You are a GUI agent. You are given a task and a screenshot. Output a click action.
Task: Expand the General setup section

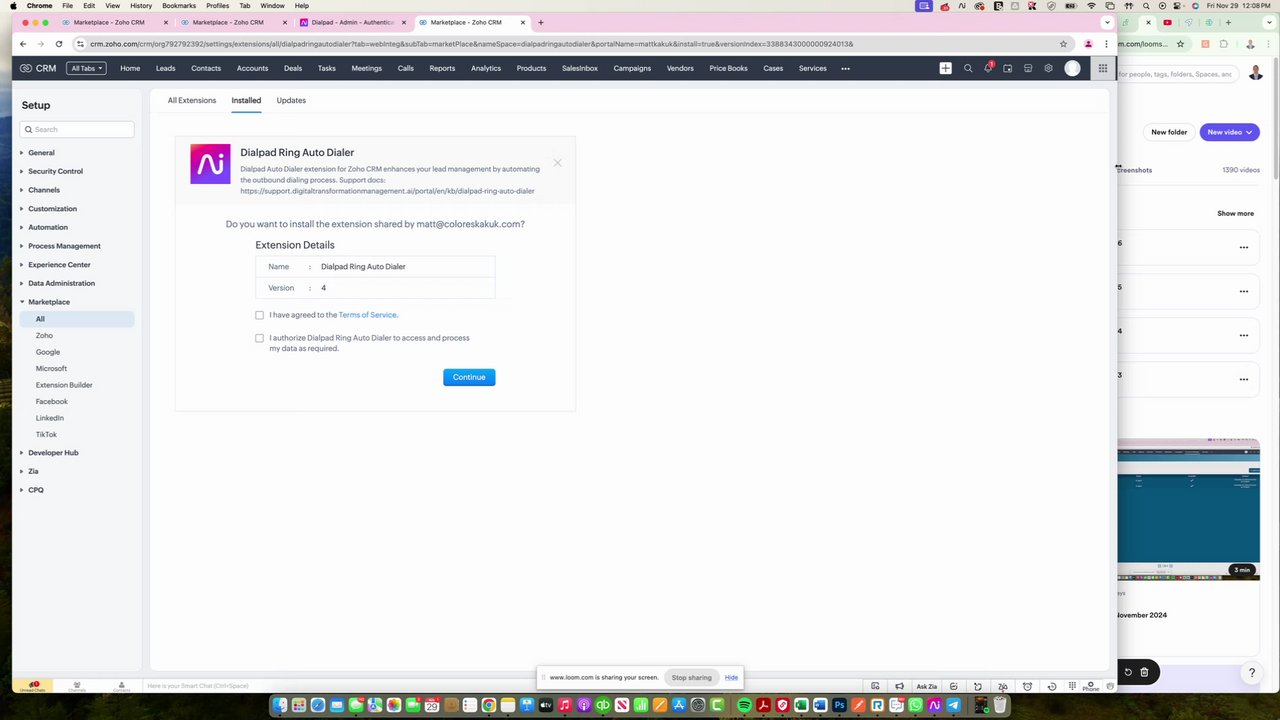(41, 153)
